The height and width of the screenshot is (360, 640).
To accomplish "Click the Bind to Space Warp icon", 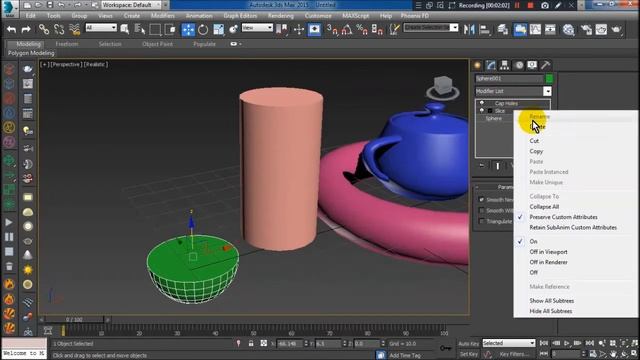I will (74, 29).
